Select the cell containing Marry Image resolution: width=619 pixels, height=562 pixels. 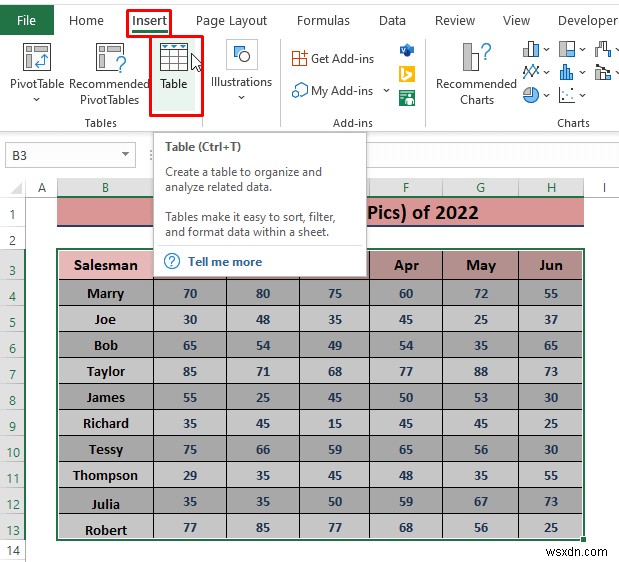tap(106, 293)
